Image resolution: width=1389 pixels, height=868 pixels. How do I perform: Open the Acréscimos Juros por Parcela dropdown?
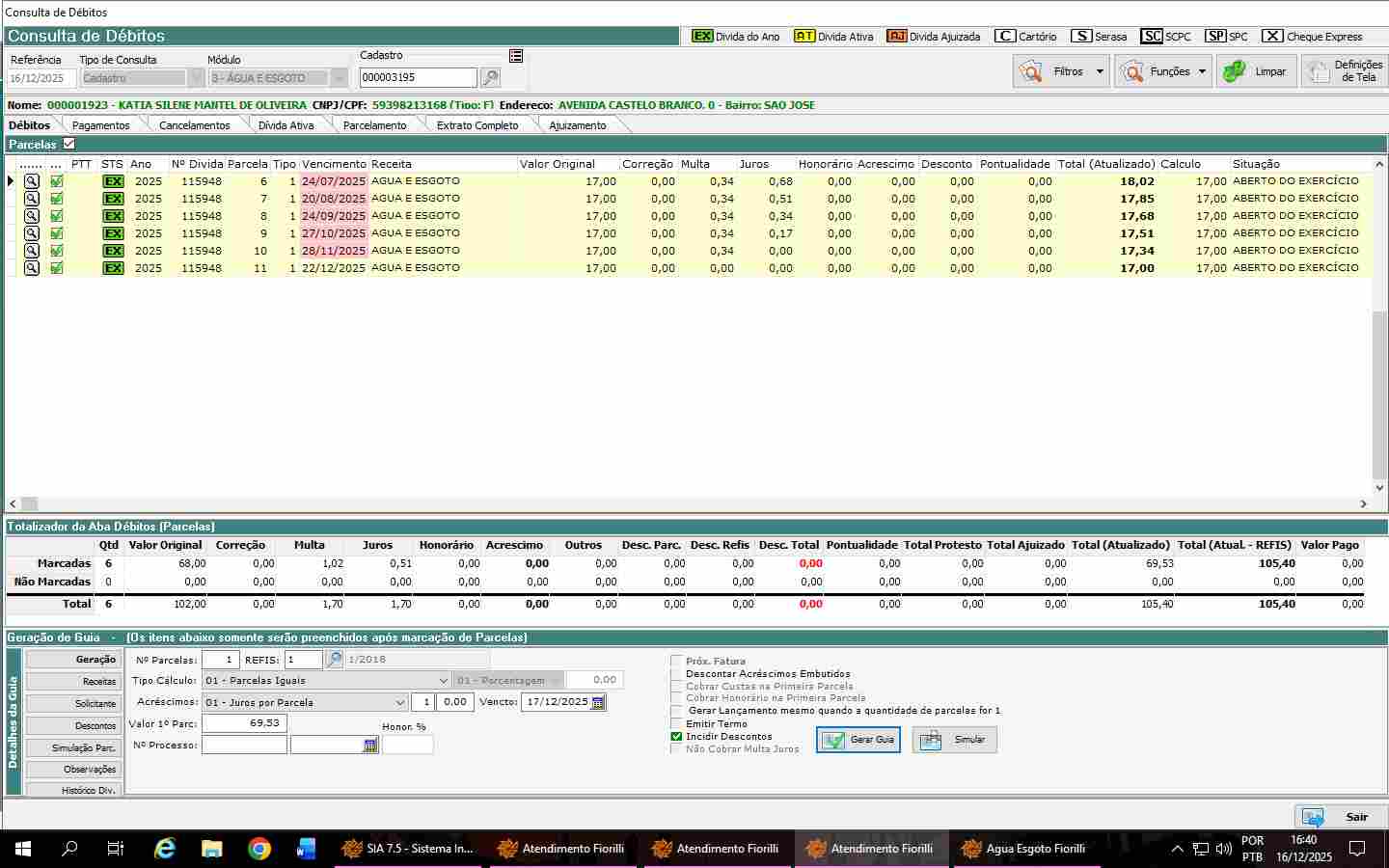399,702
